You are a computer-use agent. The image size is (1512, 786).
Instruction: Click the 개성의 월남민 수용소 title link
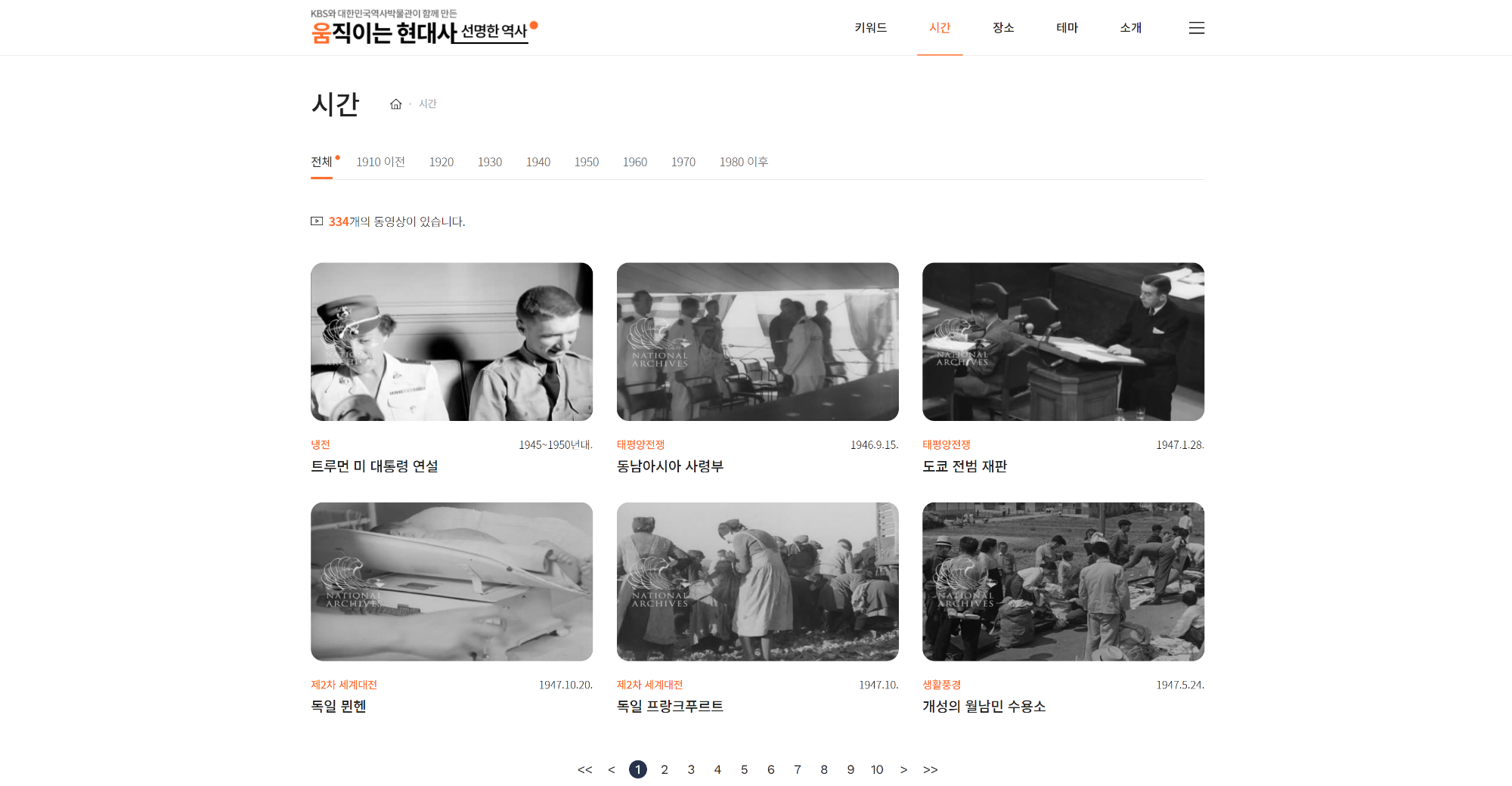pos(984,706)
